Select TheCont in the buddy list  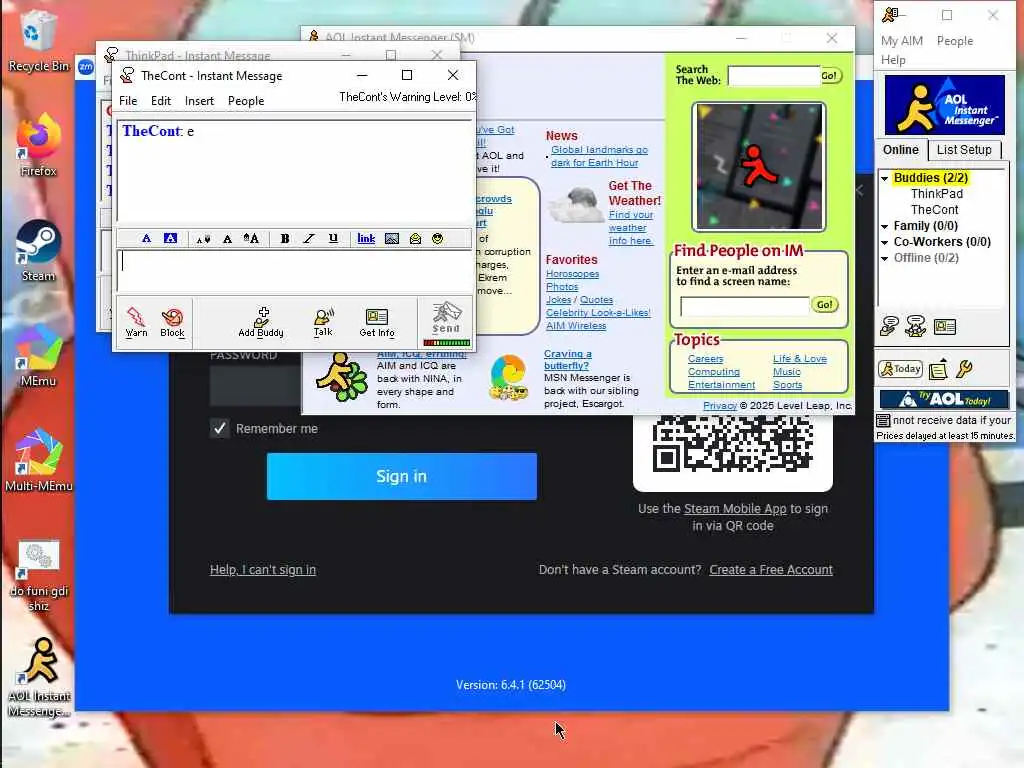click(935, 210)
